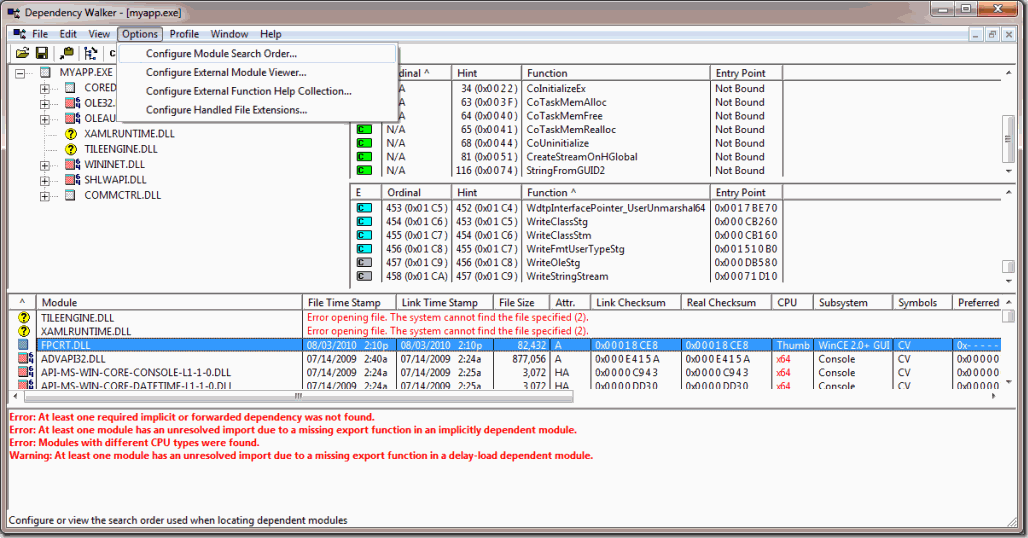Click the gray C icon of WriteStringStream row
Viewport: 1028px width, 538px height.
coord(364,277)
